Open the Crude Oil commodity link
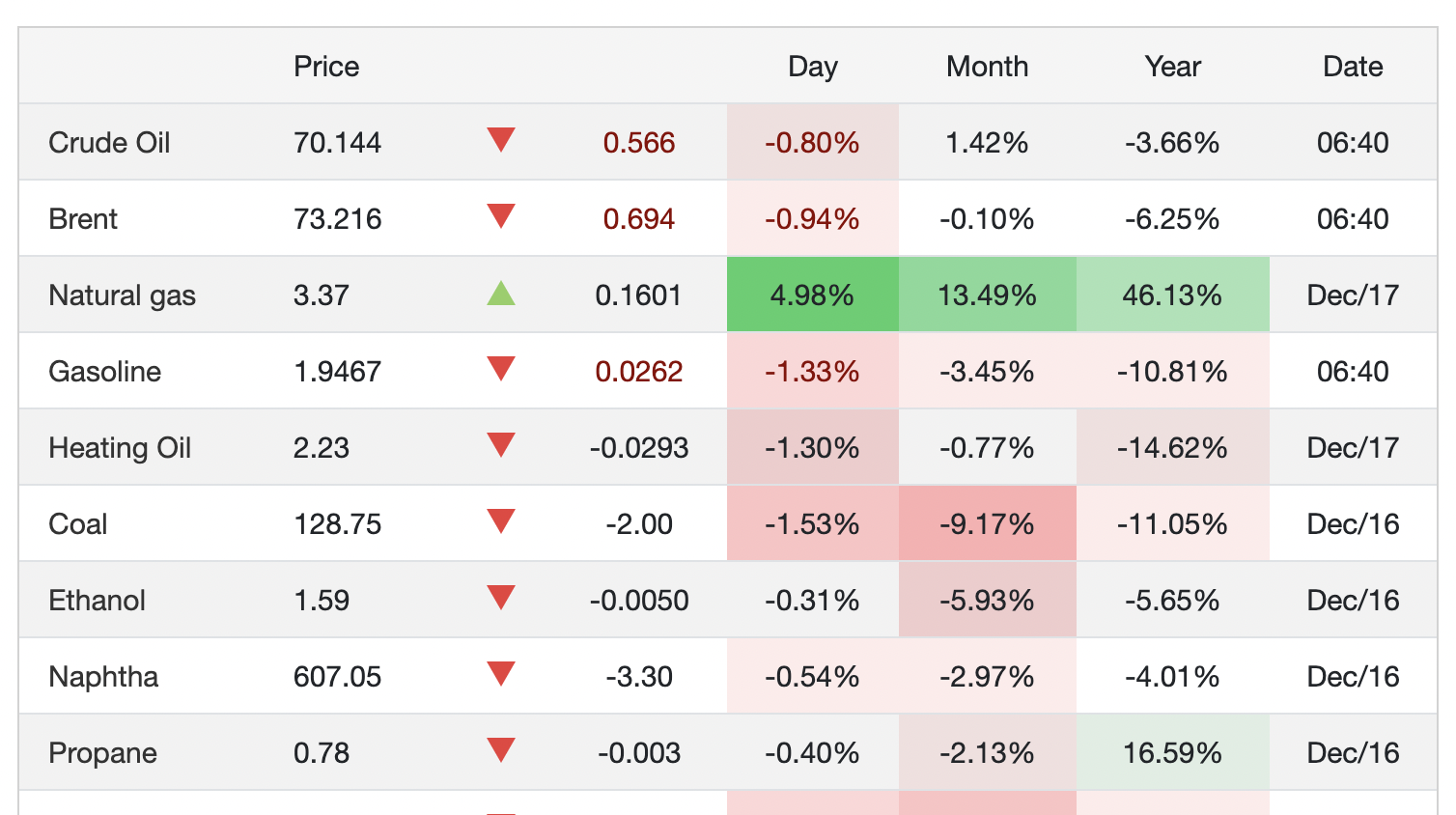 pos(109,143)
